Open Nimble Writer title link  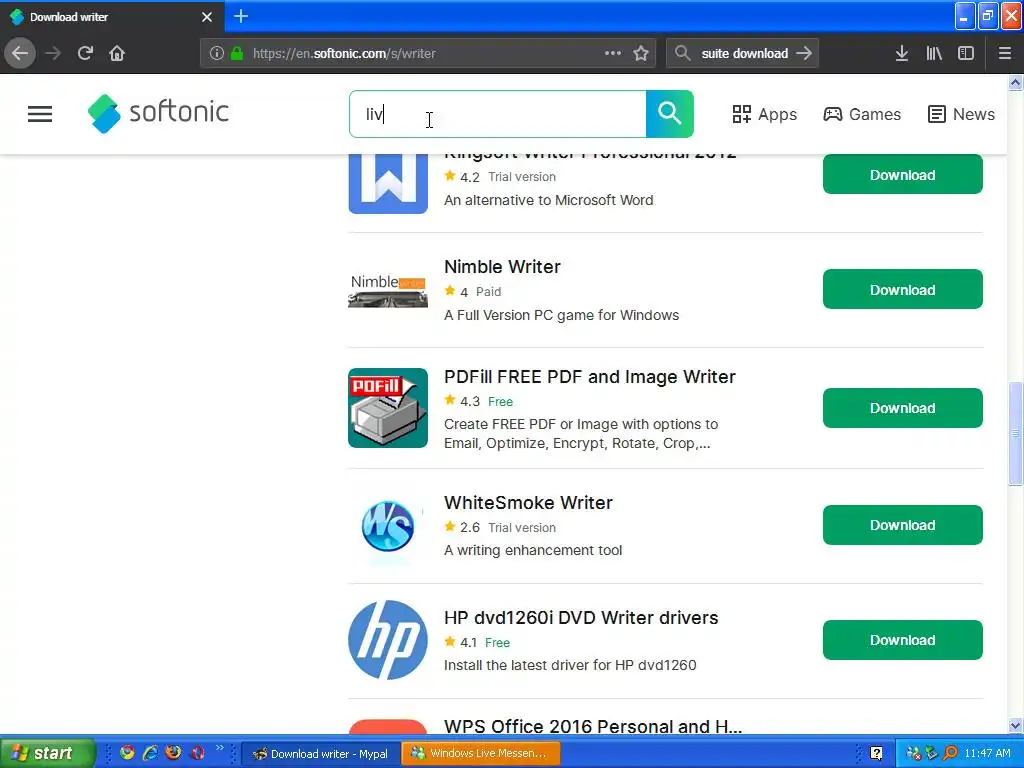[502, 266]
